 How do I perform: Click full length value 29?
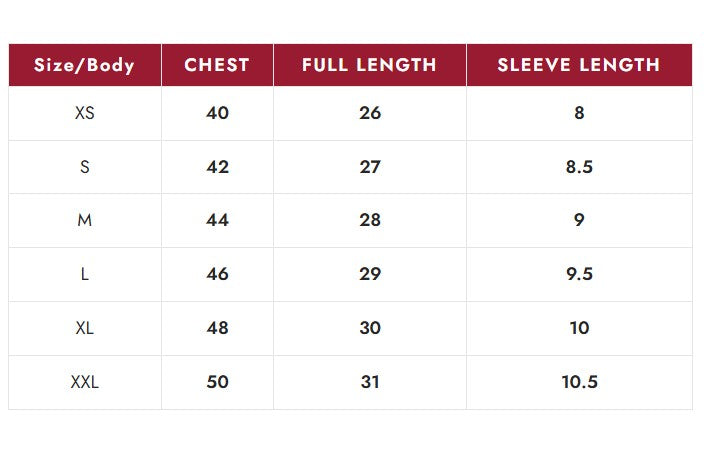[370, 274]
